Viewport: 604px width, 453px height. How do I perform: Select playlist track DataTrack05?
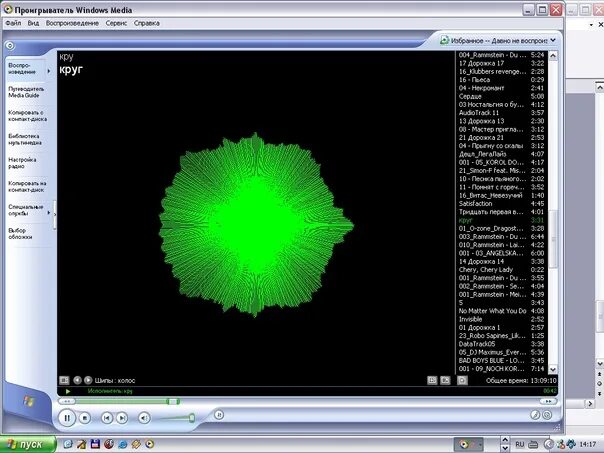click(x=501, y=344)
